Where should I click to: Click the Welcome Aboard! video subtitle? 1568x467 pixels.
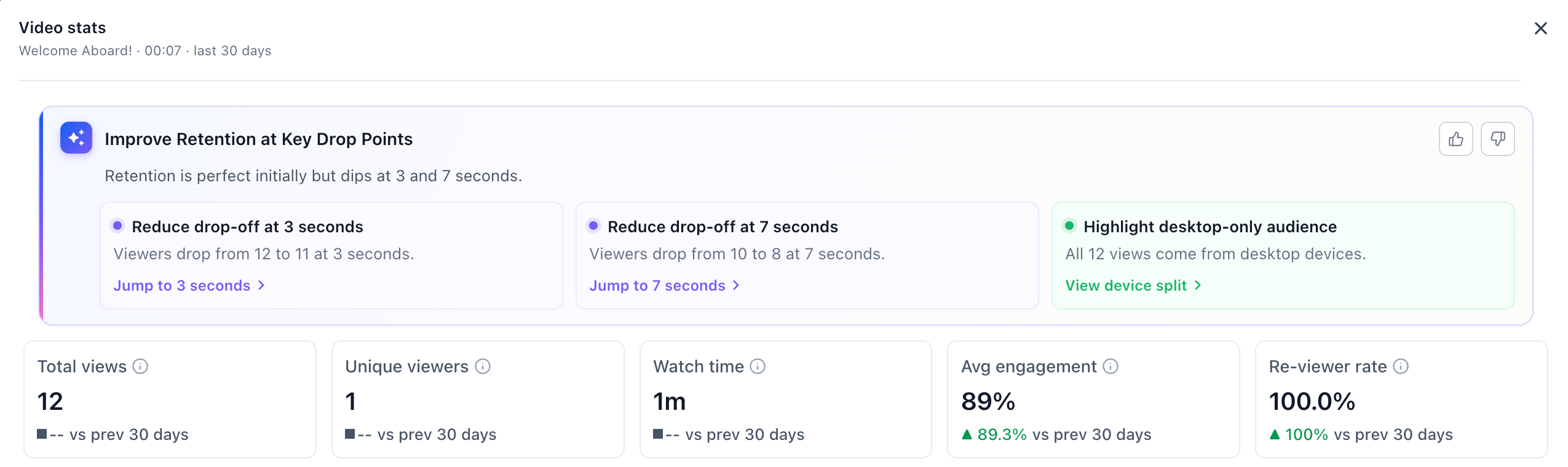[x=145, y=51]
